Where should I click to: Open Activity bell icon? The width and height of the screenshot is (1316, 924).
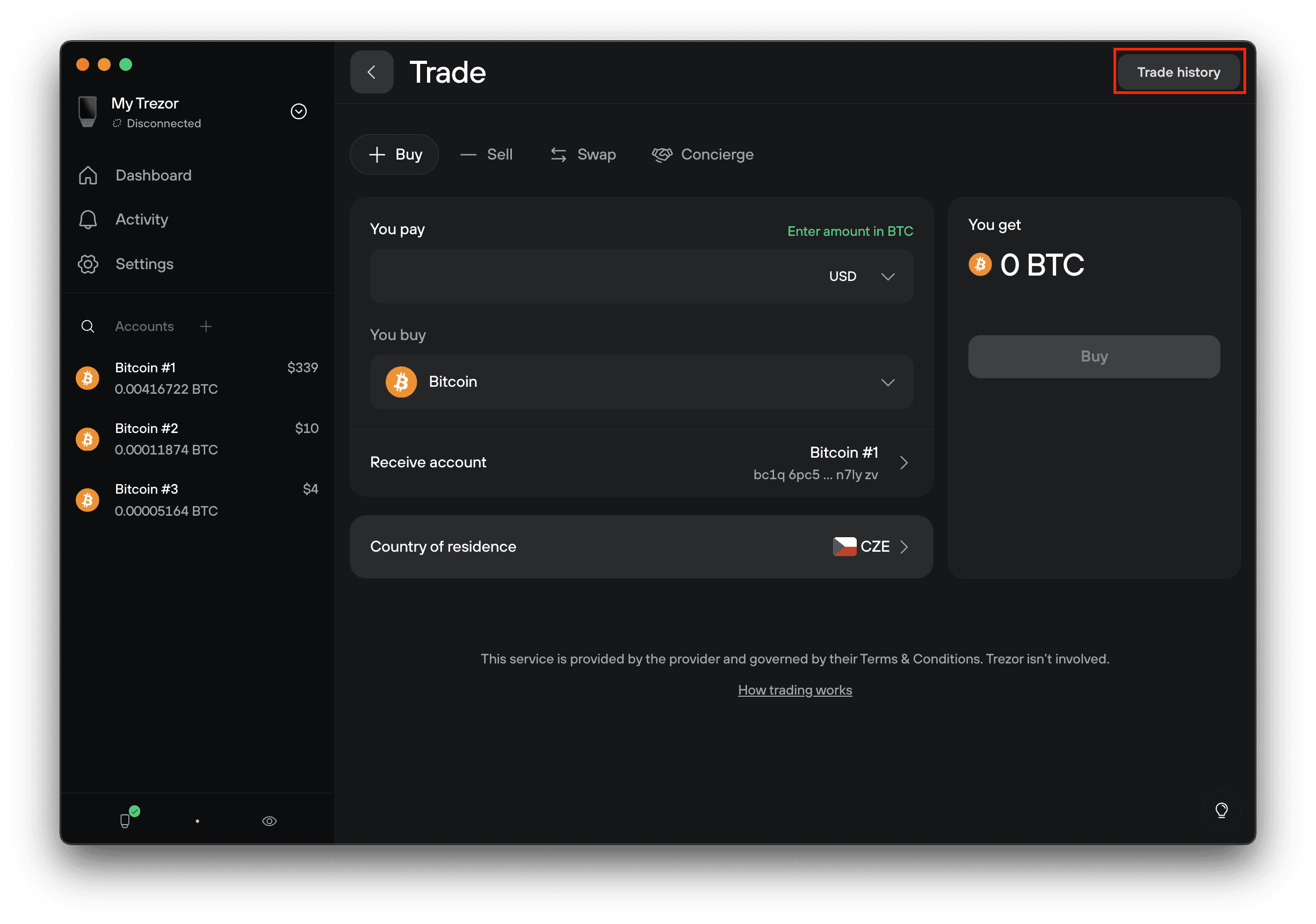pyautogui.click(x=88, y=220)
